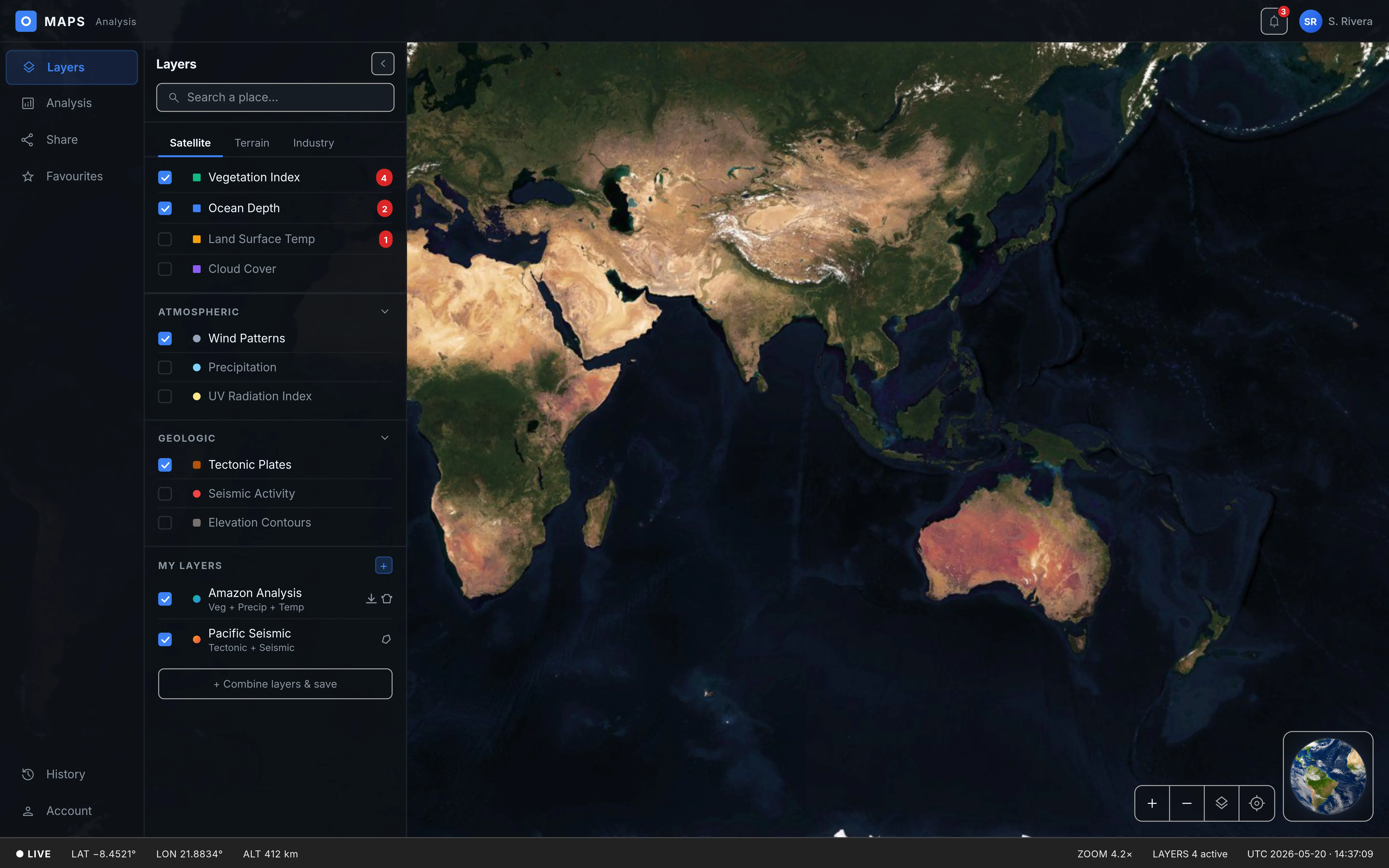Click the Seismic Activity red dot

[196, 494]
